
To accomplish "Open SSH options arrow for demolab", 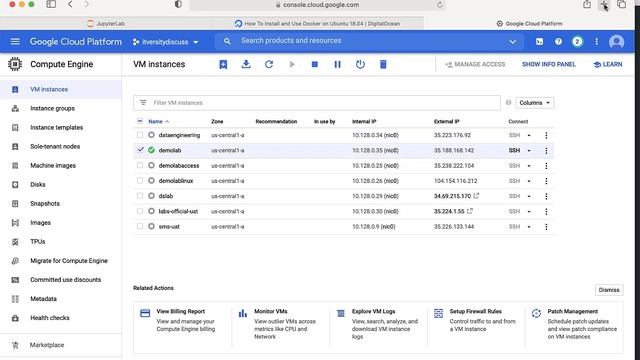I will 529,151.
